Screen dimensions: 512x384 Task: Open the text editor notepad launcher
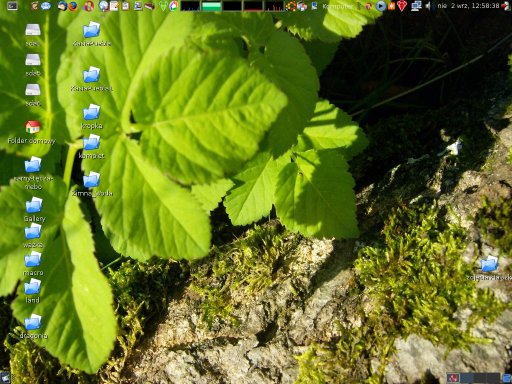114,6
